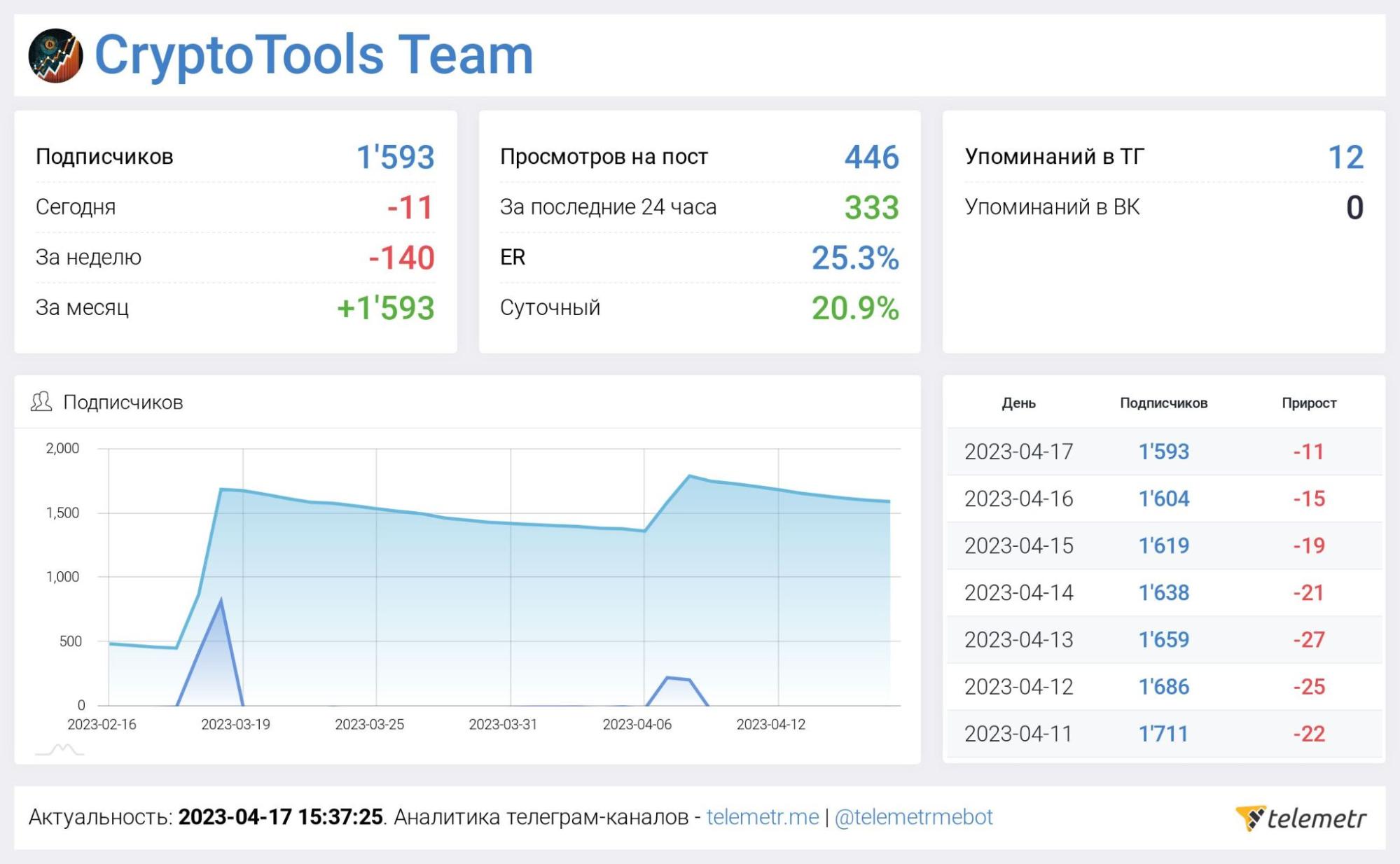Viewport: 1400px width, 864px height.
Task: Select table row date 2023-04-13
Action: point(1018,639)
